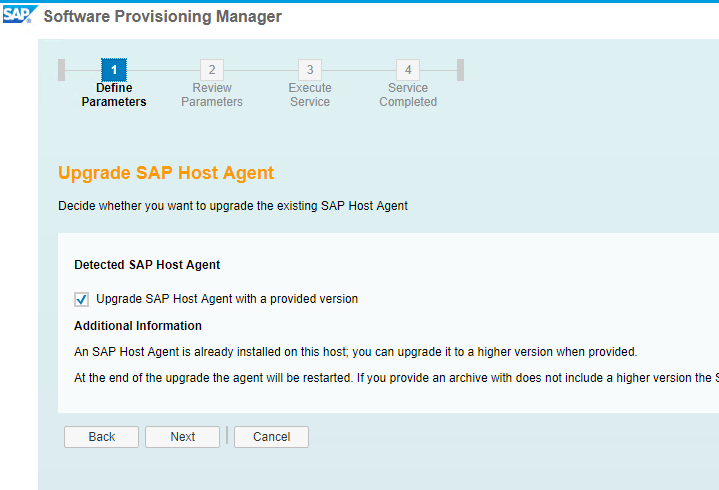Screen dimensions: 719x490
Task: Select step 4 Service Completed
Action: (x=408, y=70)
